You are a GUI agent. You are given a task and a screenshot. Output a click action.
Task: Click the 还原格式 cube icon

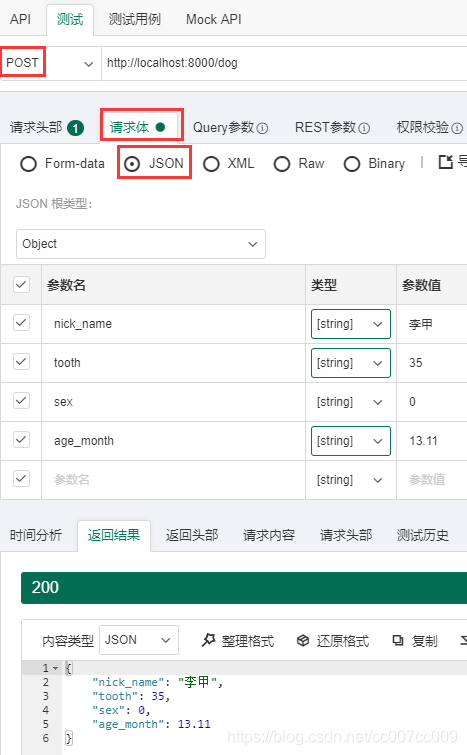303,640
